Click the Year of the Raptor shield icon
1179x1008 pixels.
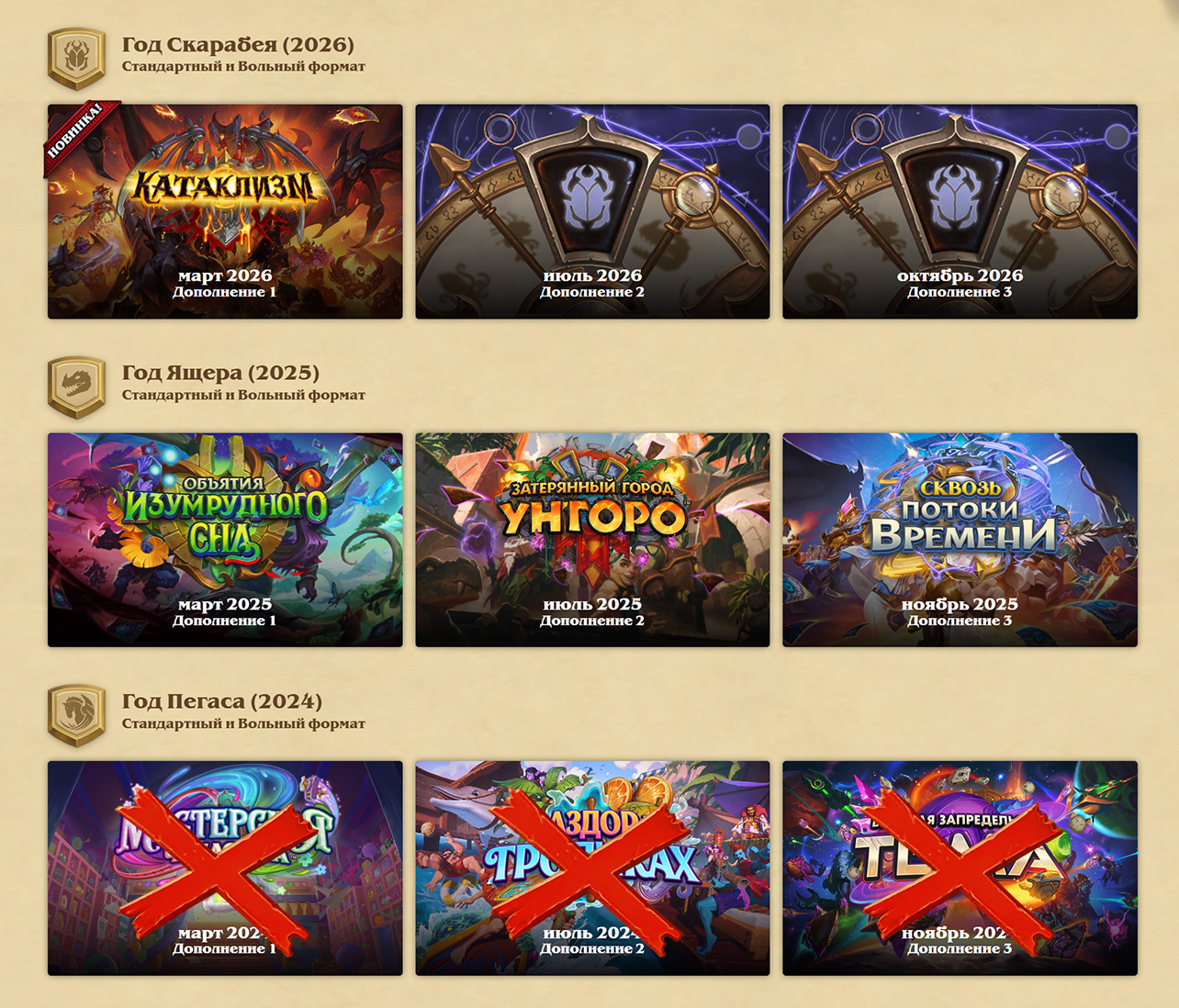tap(77, 387)
